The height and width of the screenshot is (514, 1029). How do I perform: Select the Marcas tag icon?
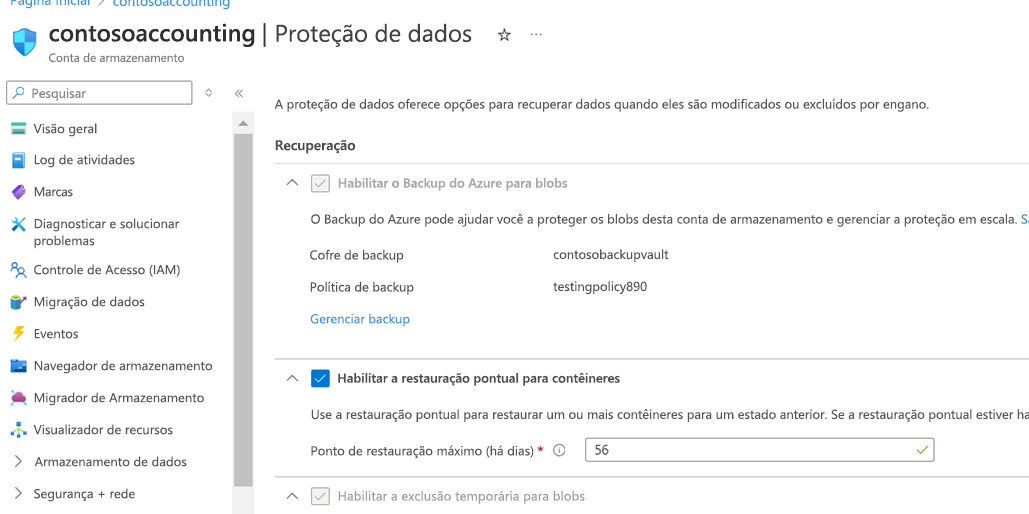click(18, 192)
